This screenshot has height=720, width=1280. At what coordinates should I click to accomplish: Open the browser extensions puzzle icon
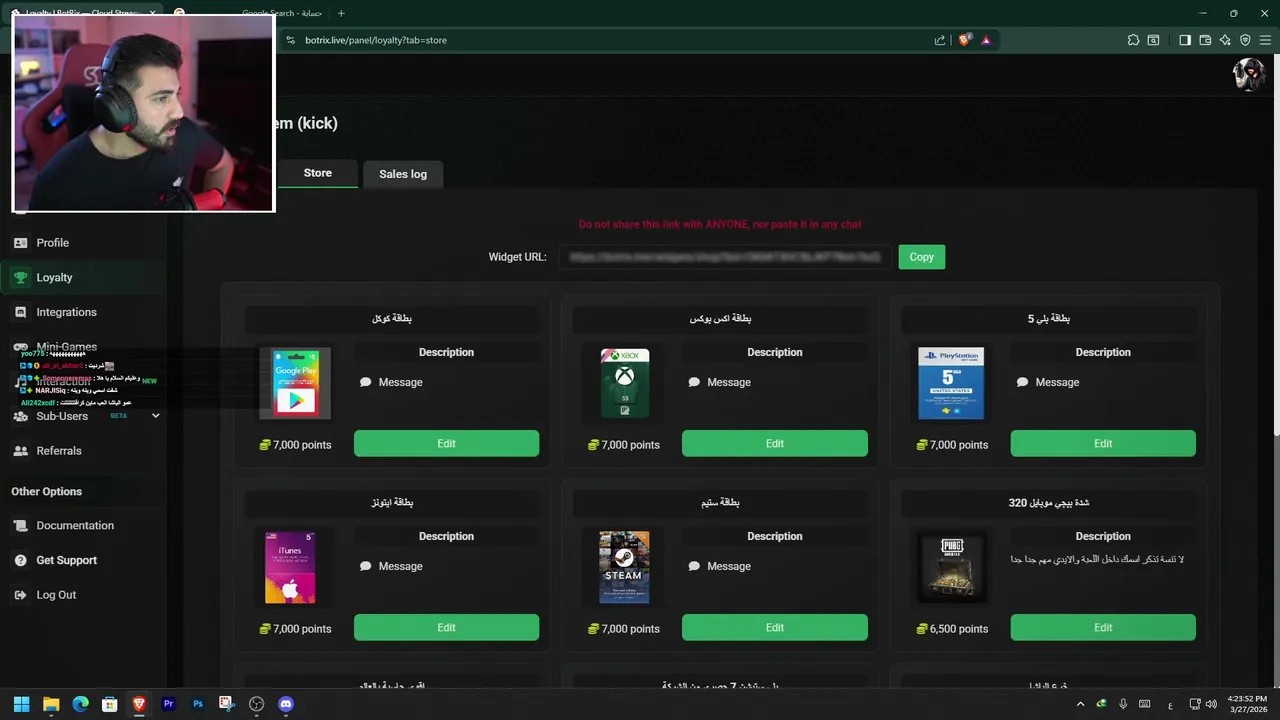pyautogui.click(x=1133, y=40)
